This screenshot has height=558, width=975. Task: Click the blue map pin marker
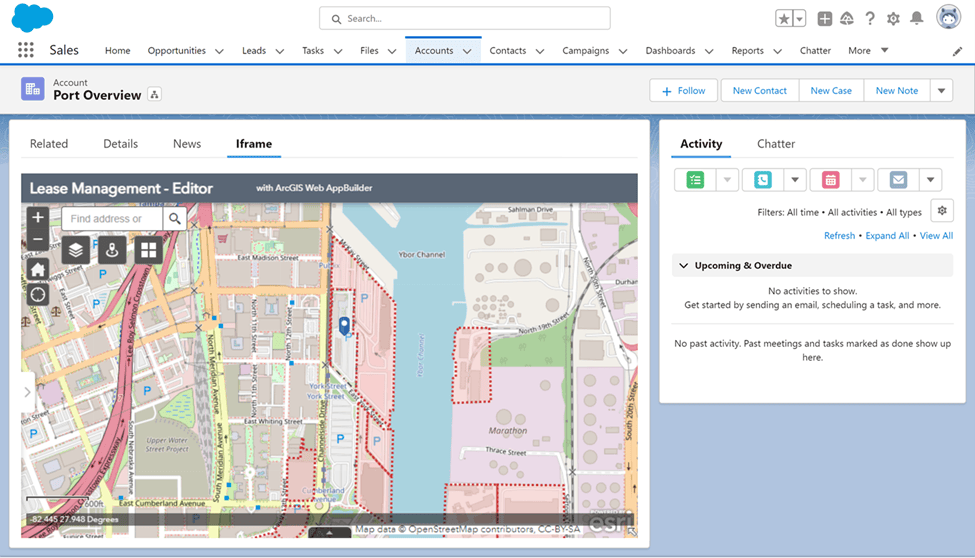pos(344,325)
